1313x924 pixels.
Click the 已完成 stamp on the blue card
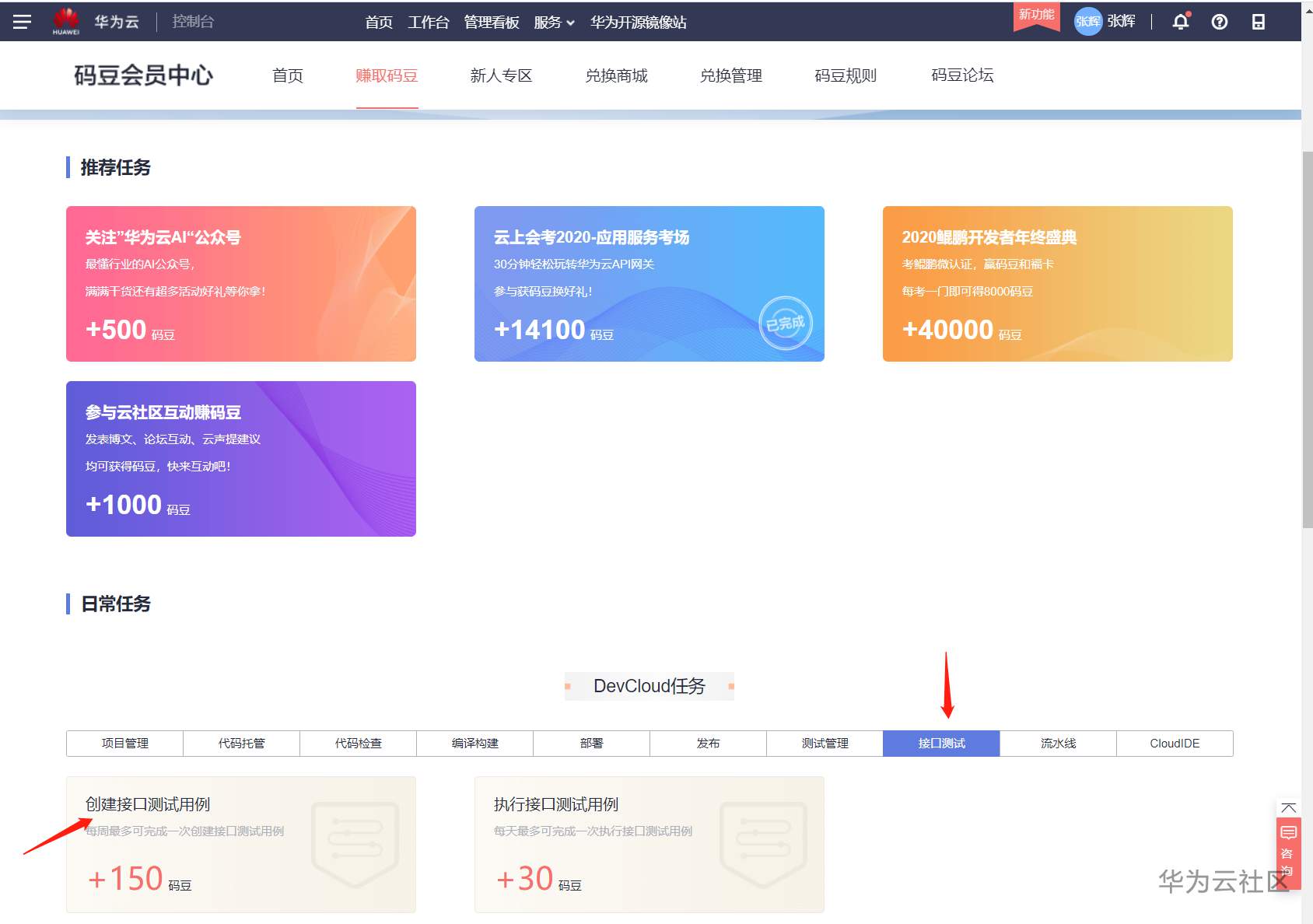click(786, 323)
